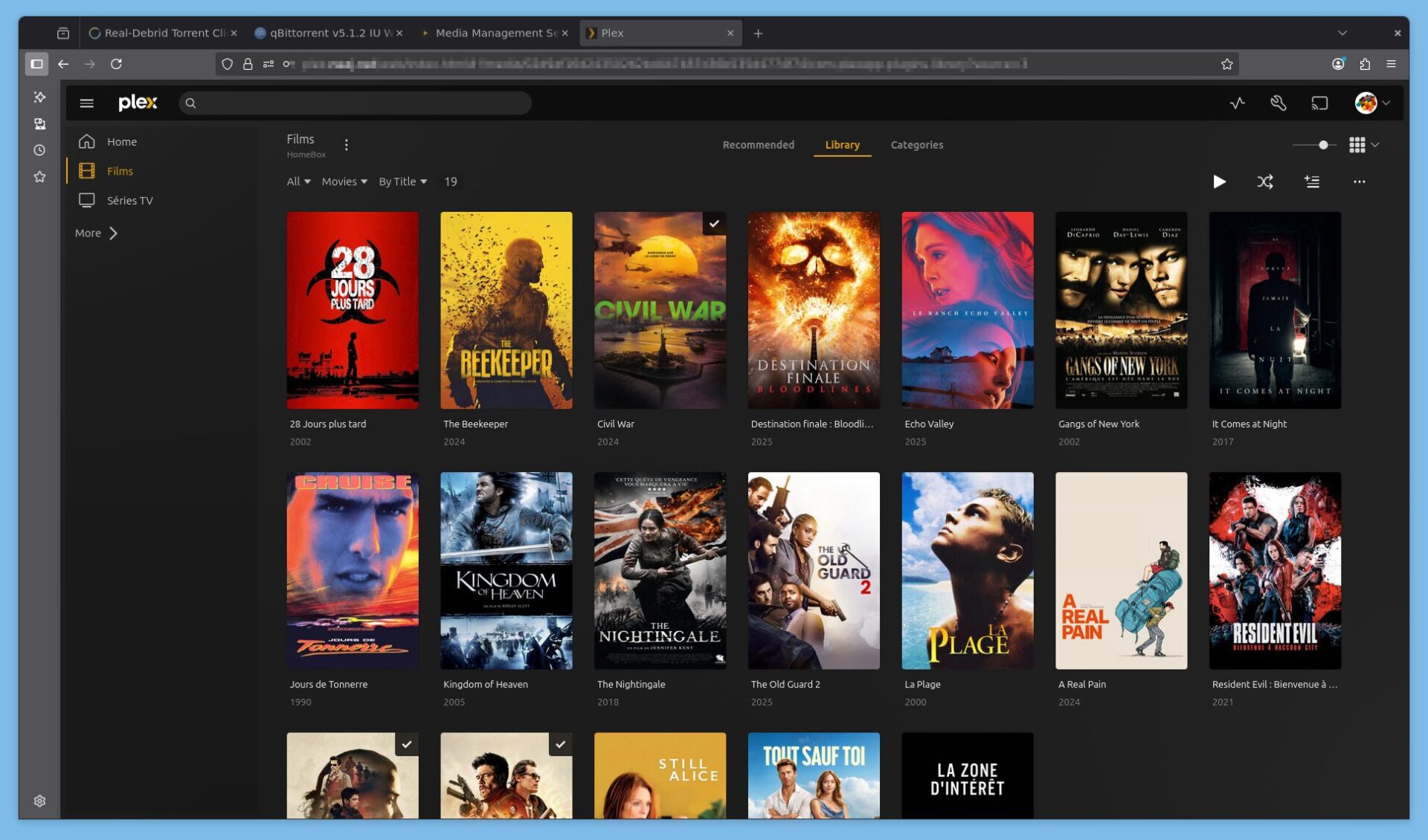Click the Play all button
The width and height of the screenshot is (1428, 840).
pyautogui.click(x=1219, y=182)
